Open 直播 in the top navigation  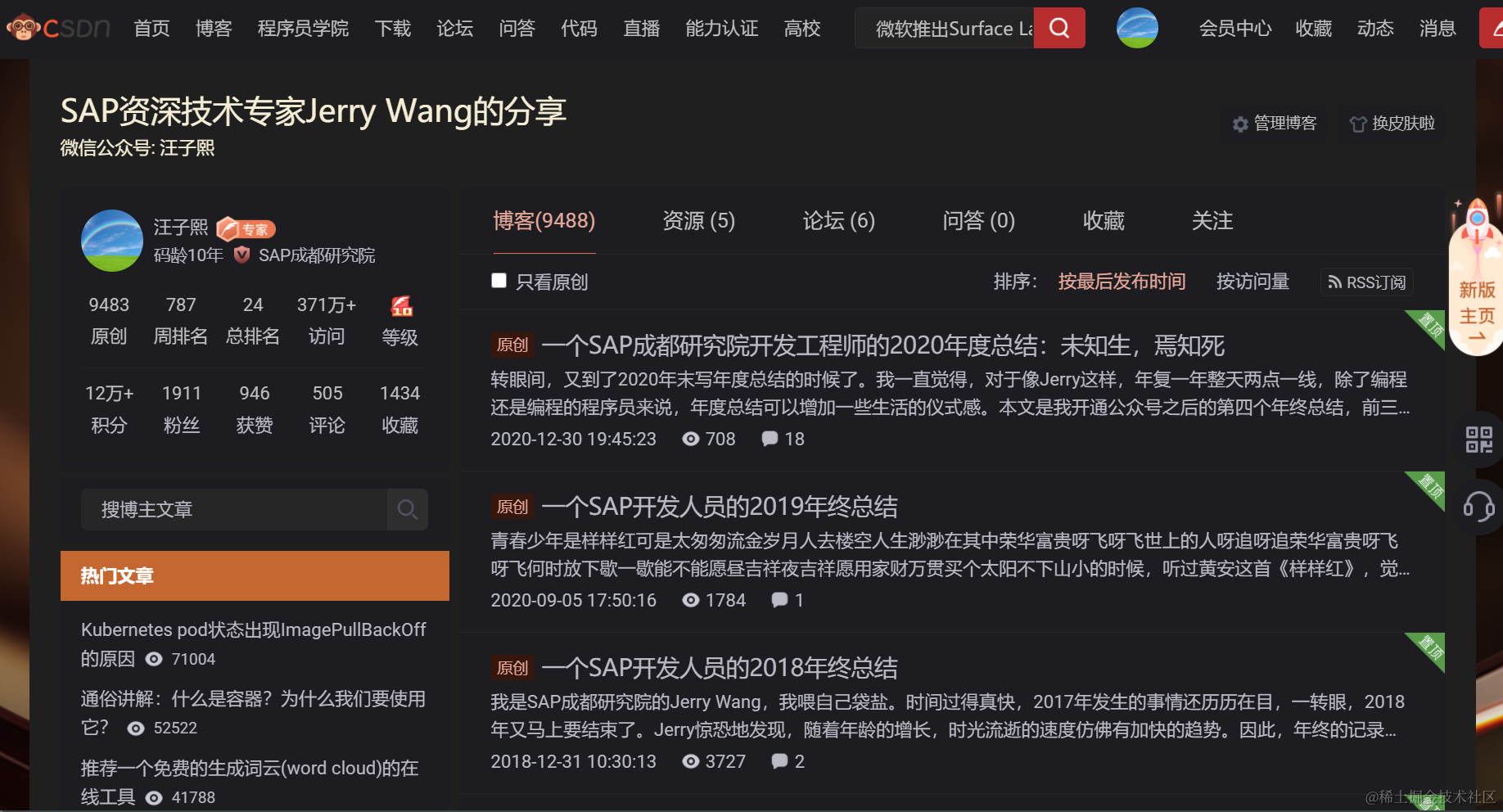[x=642, y=29]
